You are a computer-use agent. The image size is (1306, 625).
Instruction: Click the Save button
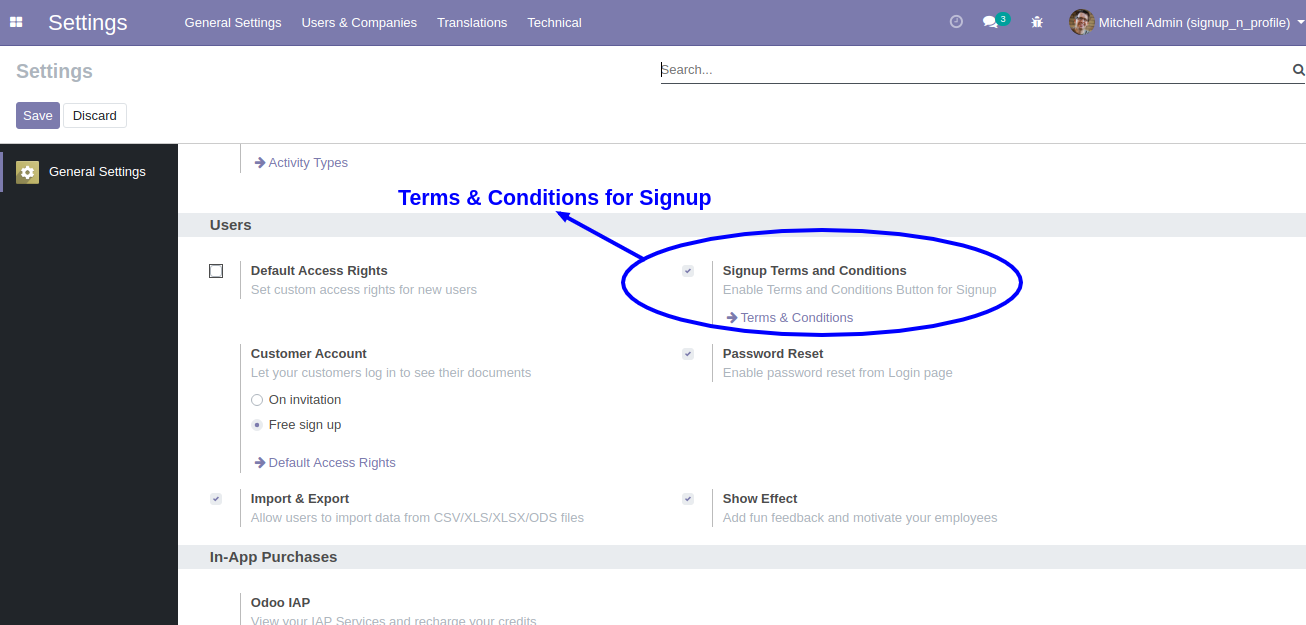[x=38, y=116]
